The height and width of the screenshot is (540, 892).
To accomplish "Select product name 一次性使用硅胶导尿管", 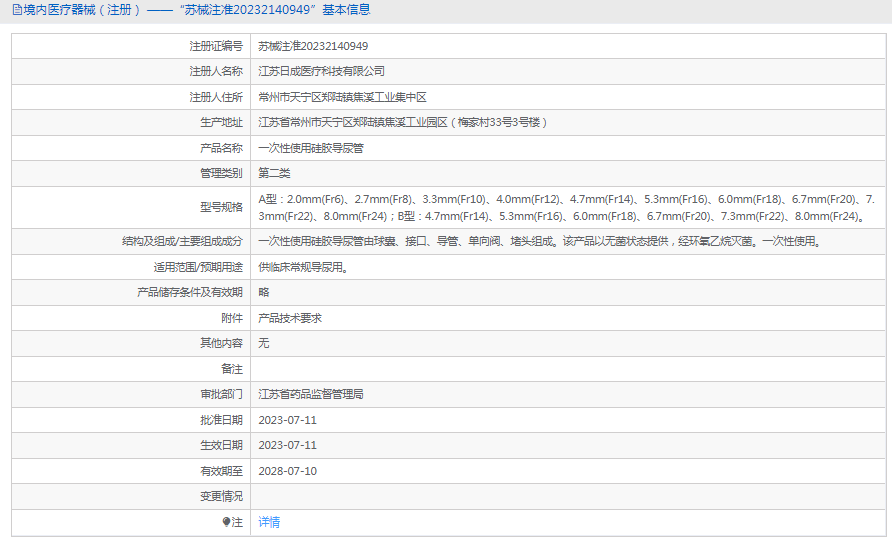I will [x=311, y=148].
